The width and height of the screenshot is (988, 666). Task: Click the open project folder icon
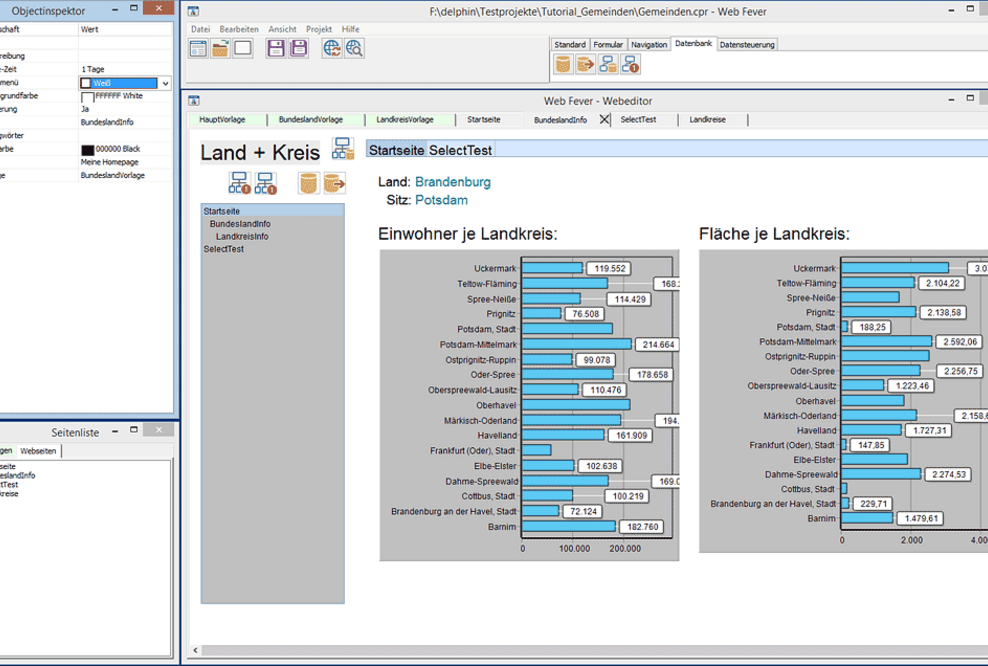[220, 49]
